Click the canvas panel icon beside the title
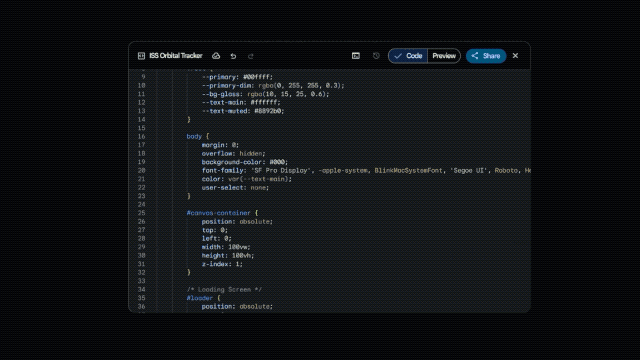The width and height of the screenshot is (640, 360). click(x=141, y=56)
